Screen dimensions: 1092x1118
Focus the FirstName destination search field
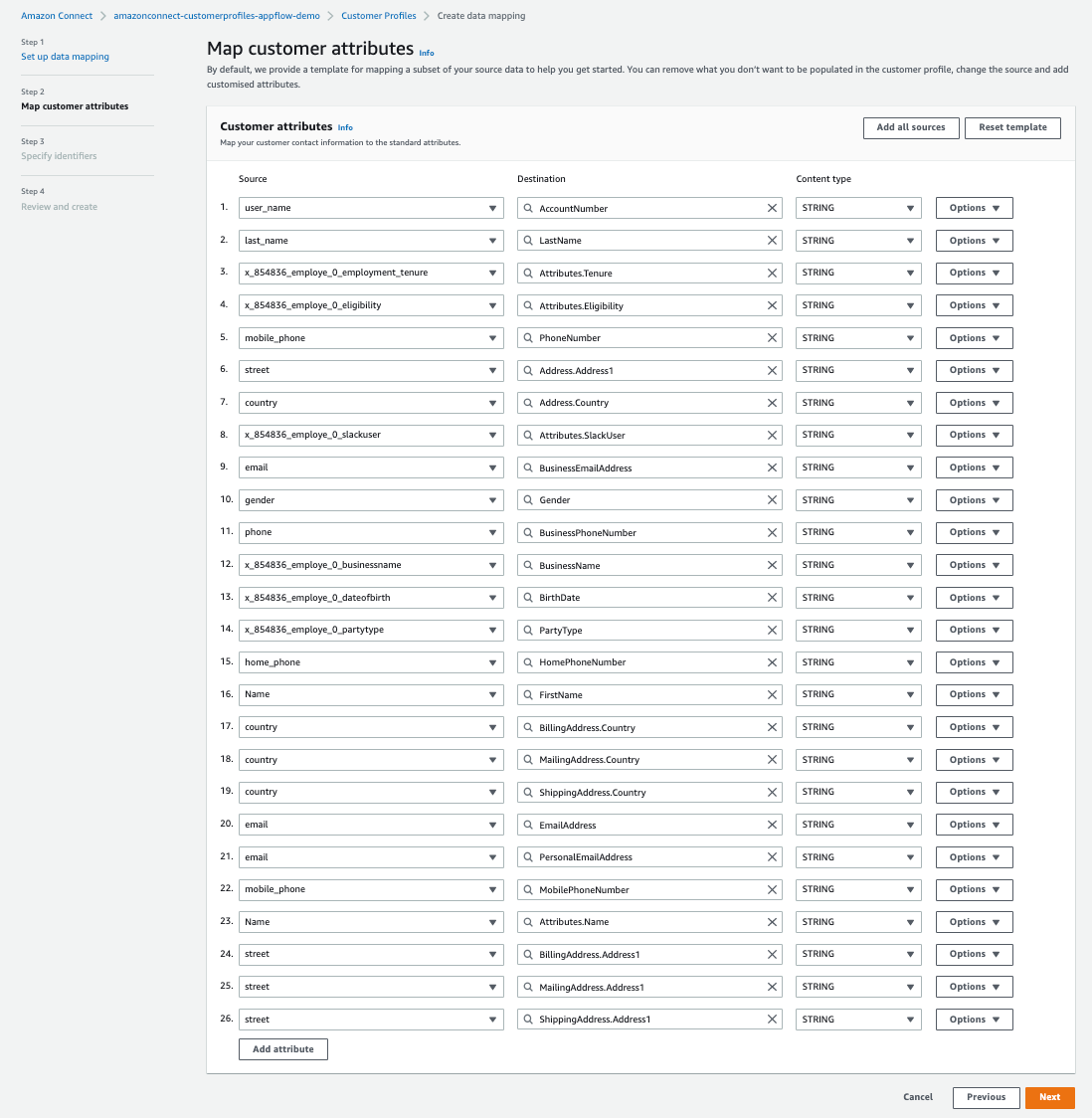pyautogui.click(x=649, y=694)
